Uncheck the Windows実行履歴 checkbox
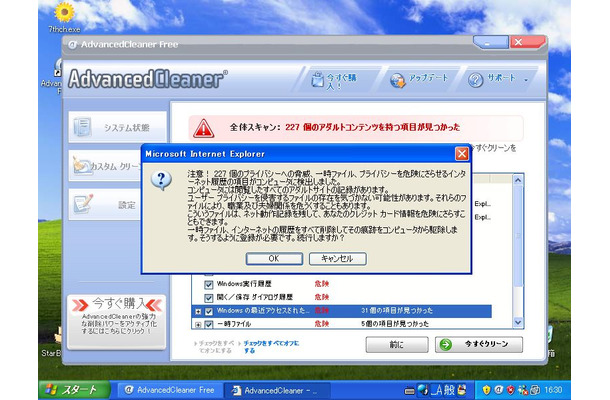Screen dimensions: 610x400 pos(209,284)
